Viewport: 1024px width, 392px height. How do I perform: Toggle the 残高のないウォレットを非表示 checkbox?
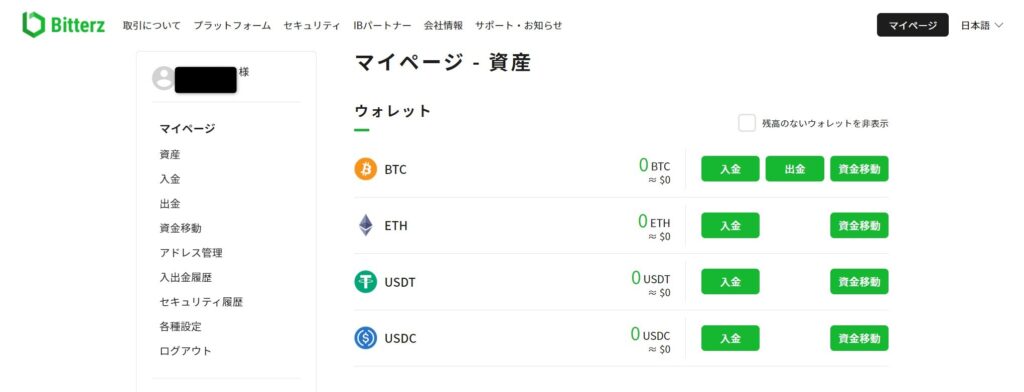(x=747, y=123)
